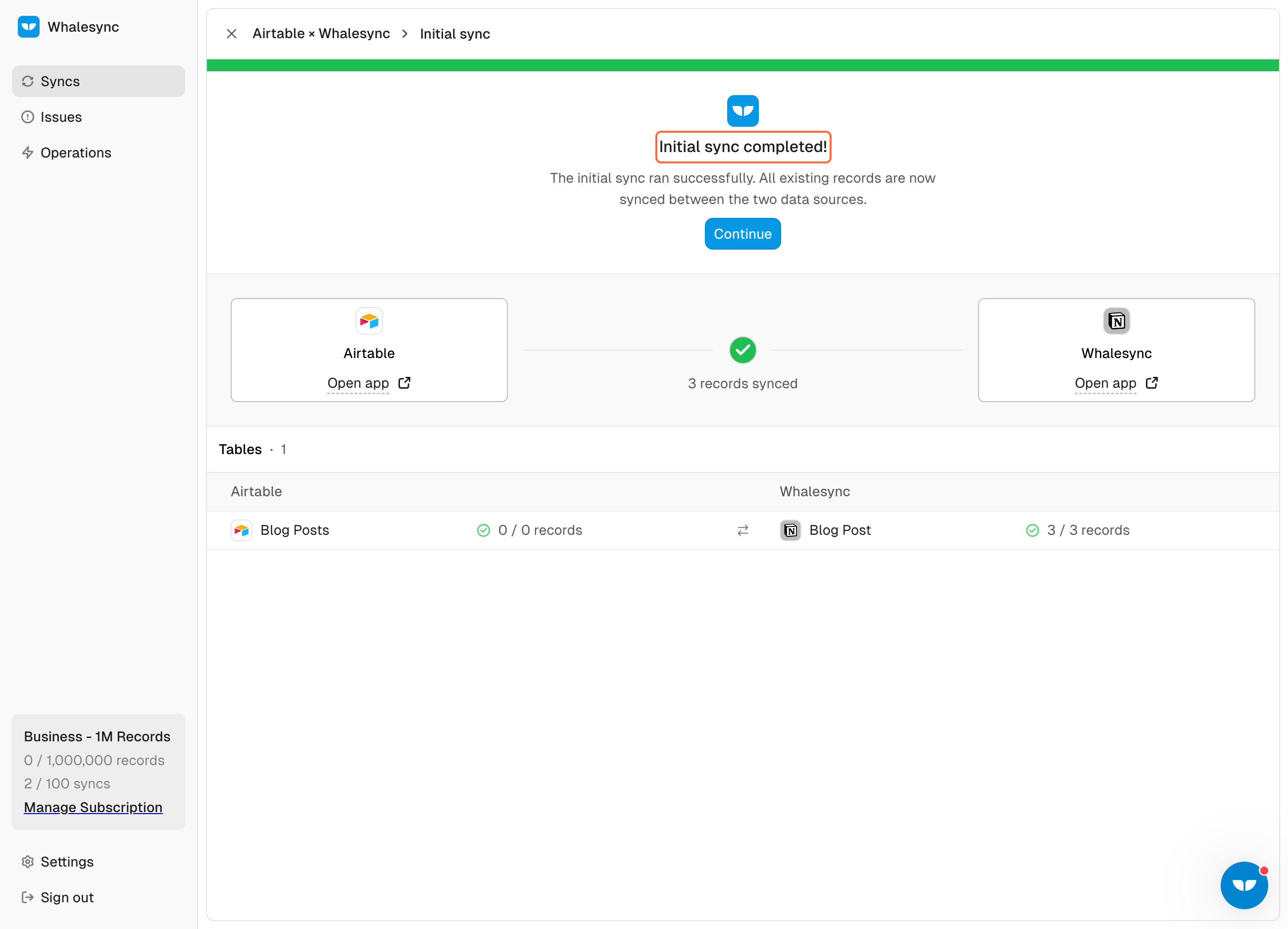Click the Airtable external link icon
The image size is (1288, 929).
coord(404,383)
